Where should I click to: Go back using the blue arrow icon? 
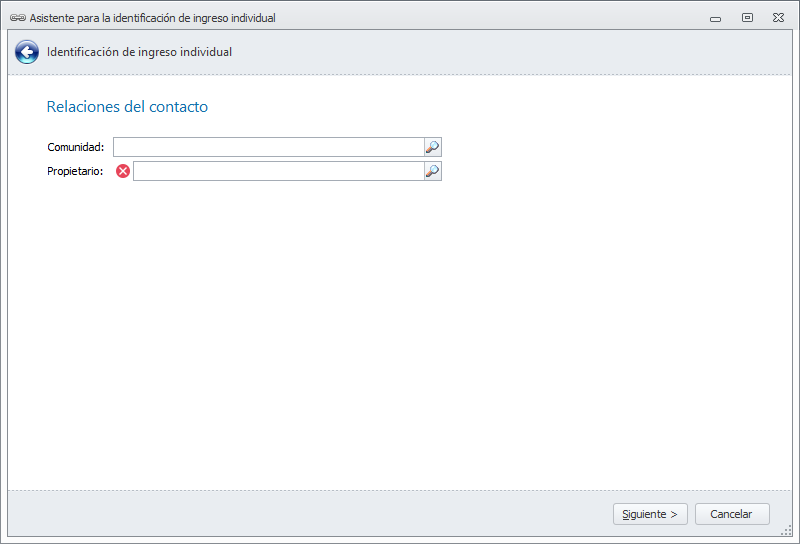(x=27, y=52)
